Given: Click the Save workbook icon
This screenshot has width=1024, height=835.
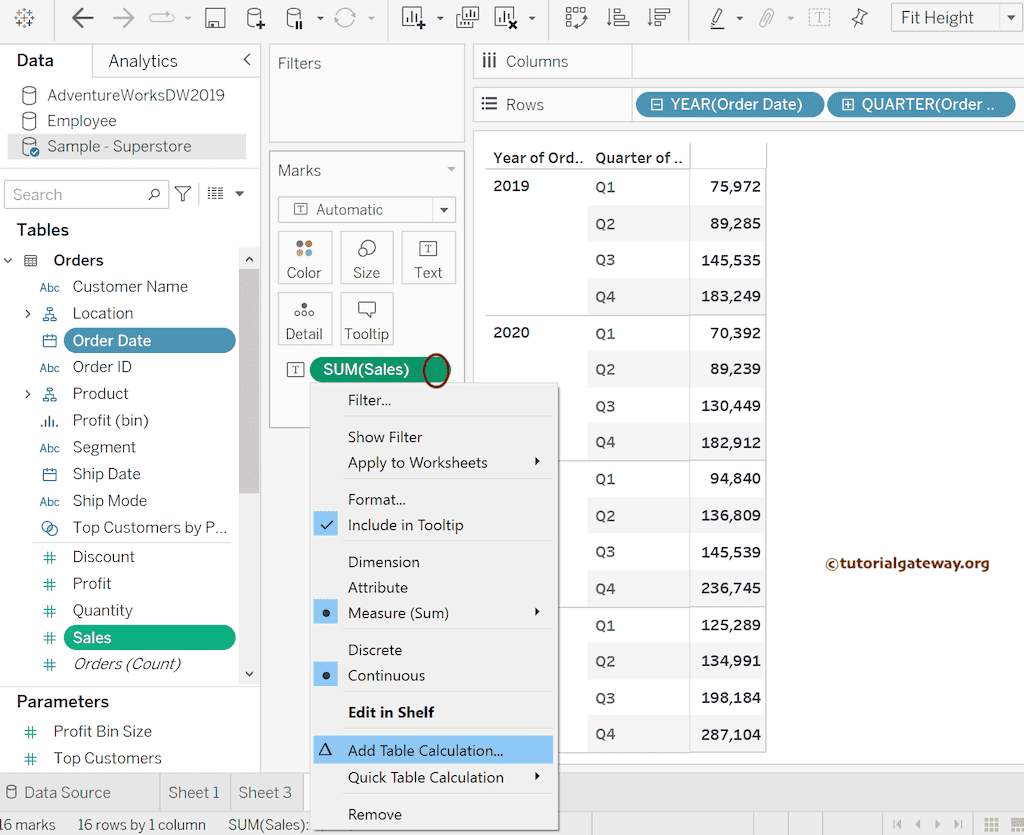Looking at the screenshot, I should coord(215,18).
